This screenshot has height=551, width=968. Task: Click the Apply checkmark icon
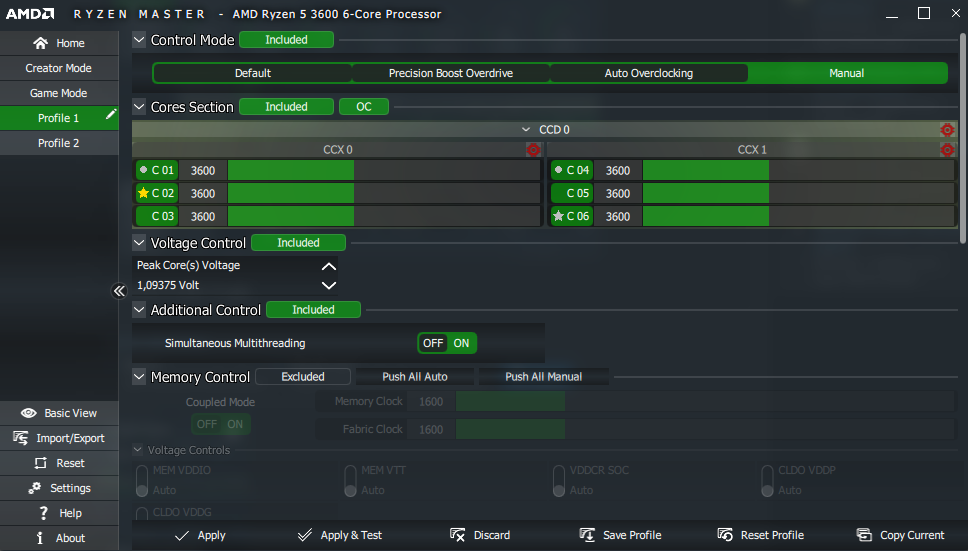[182, 536]
